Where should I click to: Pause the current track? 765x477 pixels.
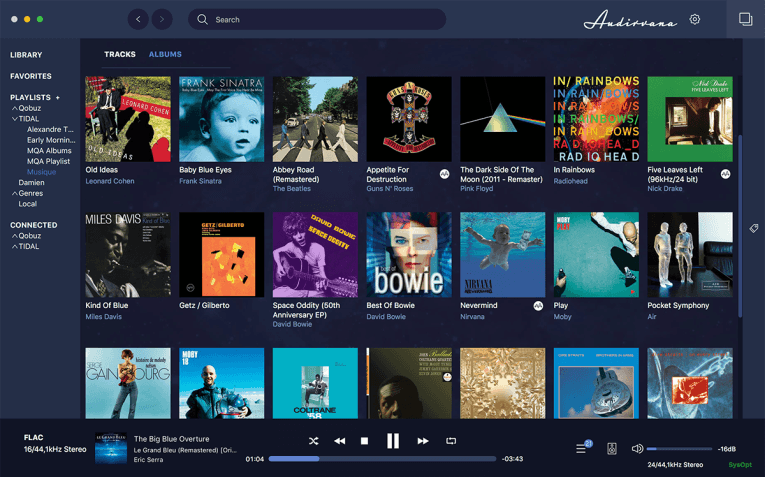(x=393, y=441)
